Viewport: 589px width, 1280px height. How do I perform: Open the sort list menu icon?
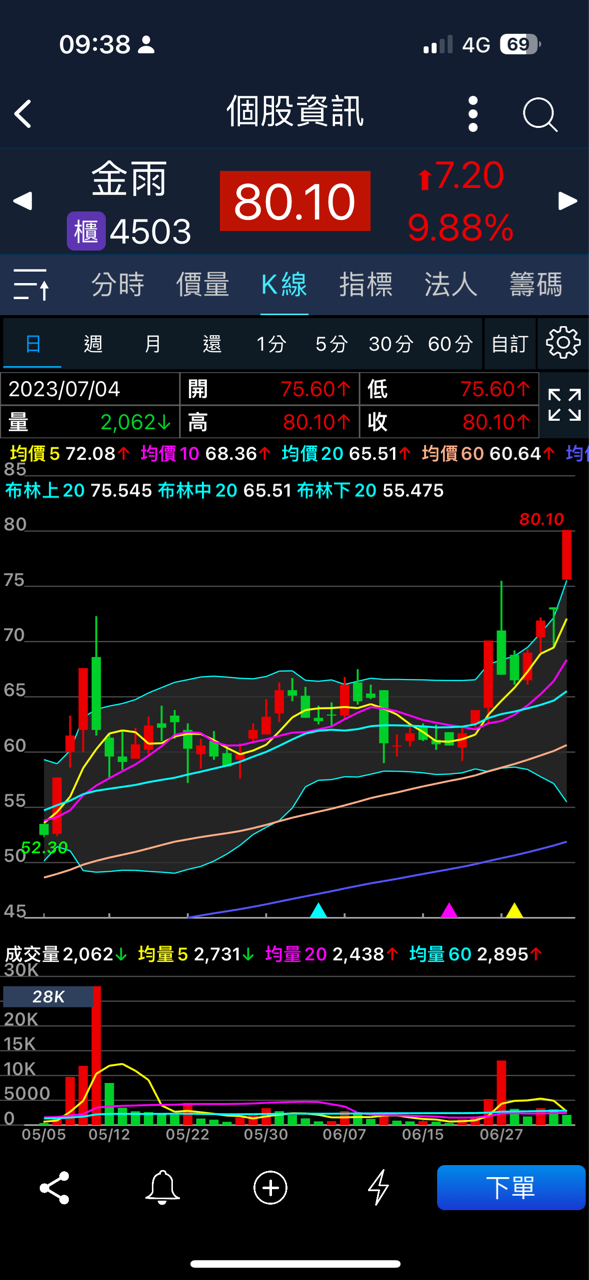point(31,285)
